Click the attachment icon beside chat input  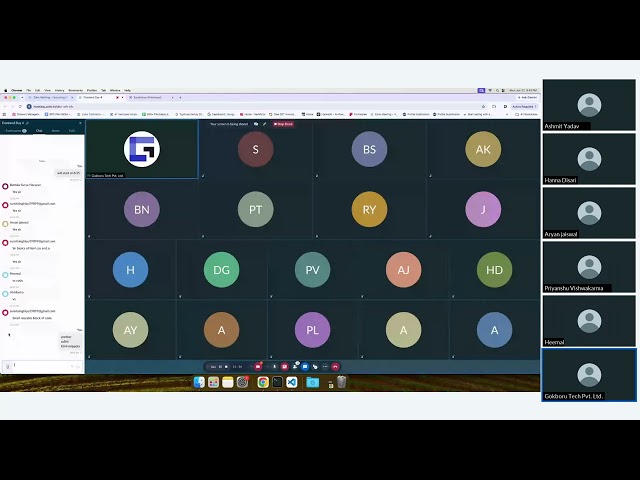point(7,367)
